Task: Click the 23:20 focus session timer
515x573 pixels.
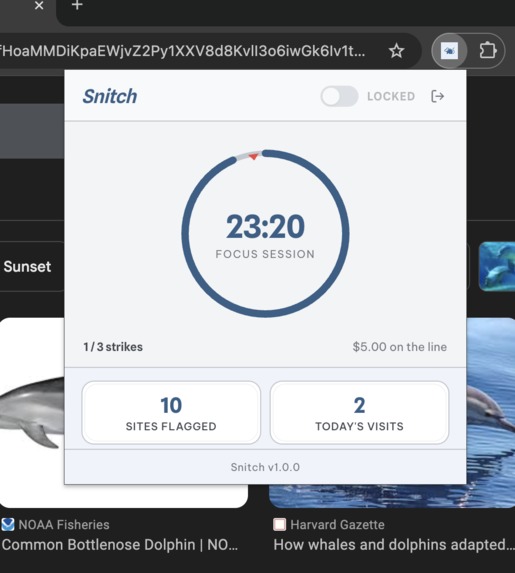Action: click(x=265, y=227)
